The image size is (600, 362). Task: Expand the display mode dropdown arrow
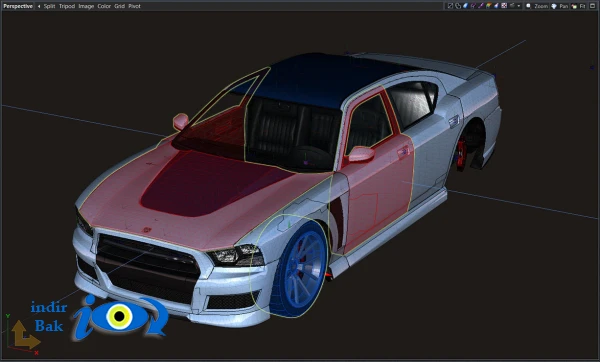point(519,6)
